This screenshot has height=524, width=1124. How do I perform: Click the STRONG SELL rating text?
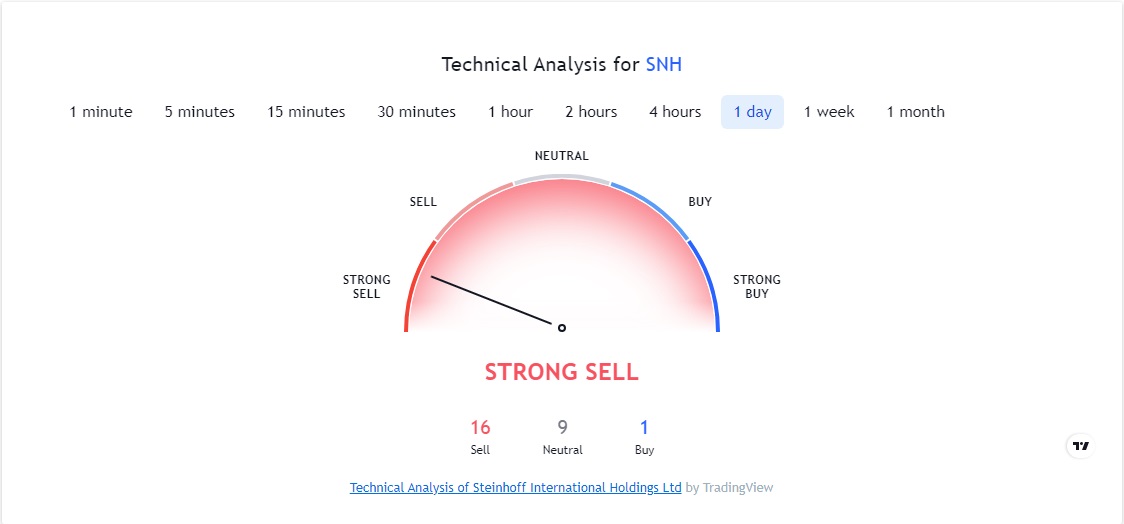click(x=561, y=372)
